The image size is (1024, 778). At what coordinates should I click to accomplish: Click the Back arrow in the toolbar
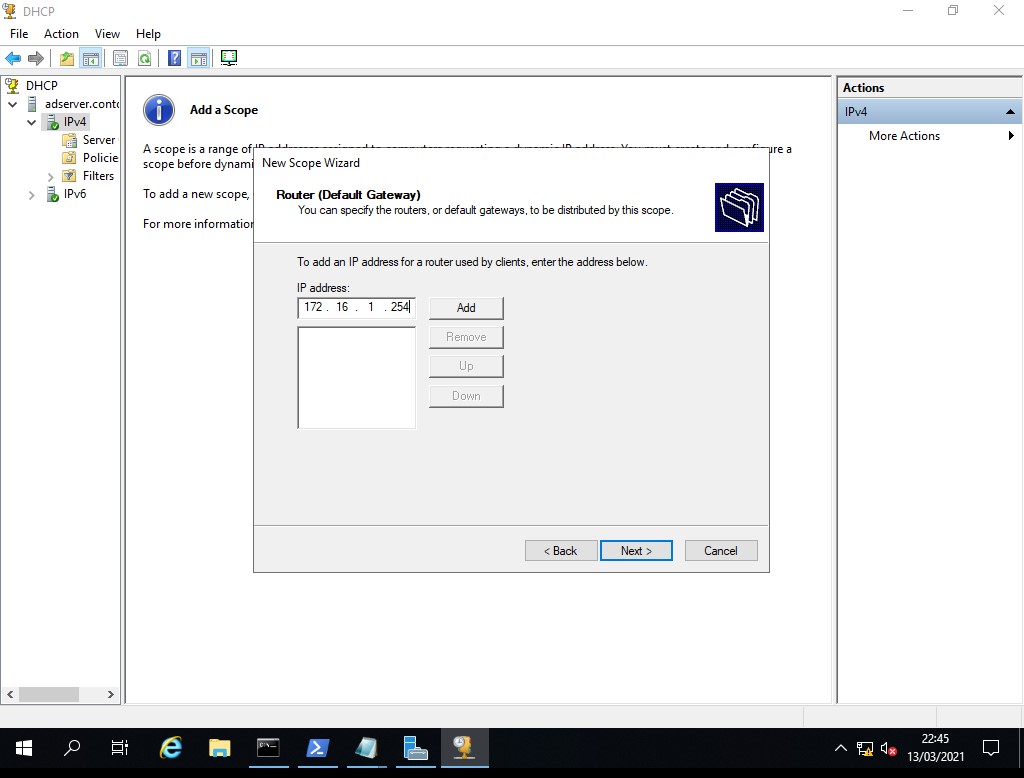[x=13, y=59]
